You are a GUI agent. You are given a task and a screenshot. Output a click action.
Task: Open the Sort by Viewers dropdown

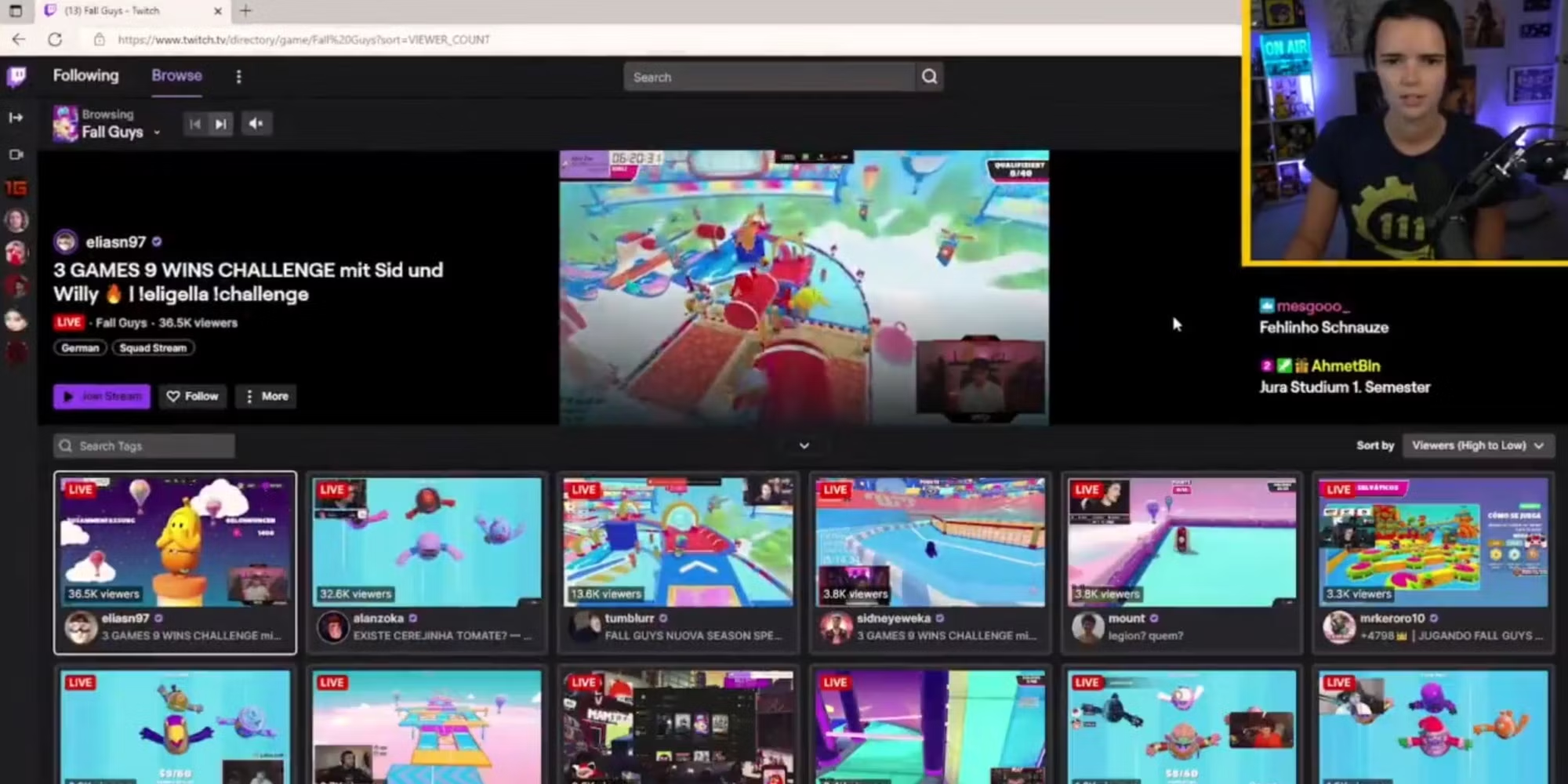pos(1478,445)
